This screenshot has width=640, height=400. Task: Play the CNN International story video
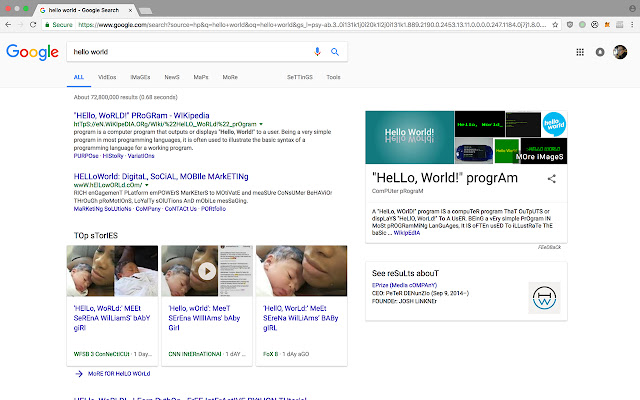point(207,271)
